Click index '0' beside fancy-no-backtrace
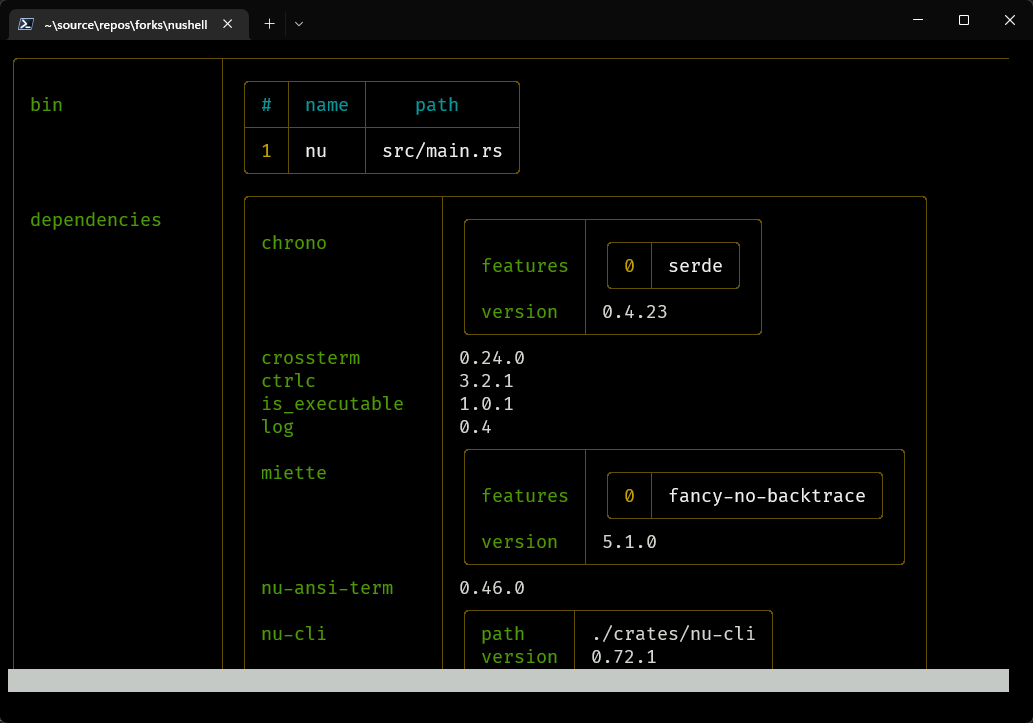Image resolution: width=1033 pixels, height=723 pixels. [629, 496]
